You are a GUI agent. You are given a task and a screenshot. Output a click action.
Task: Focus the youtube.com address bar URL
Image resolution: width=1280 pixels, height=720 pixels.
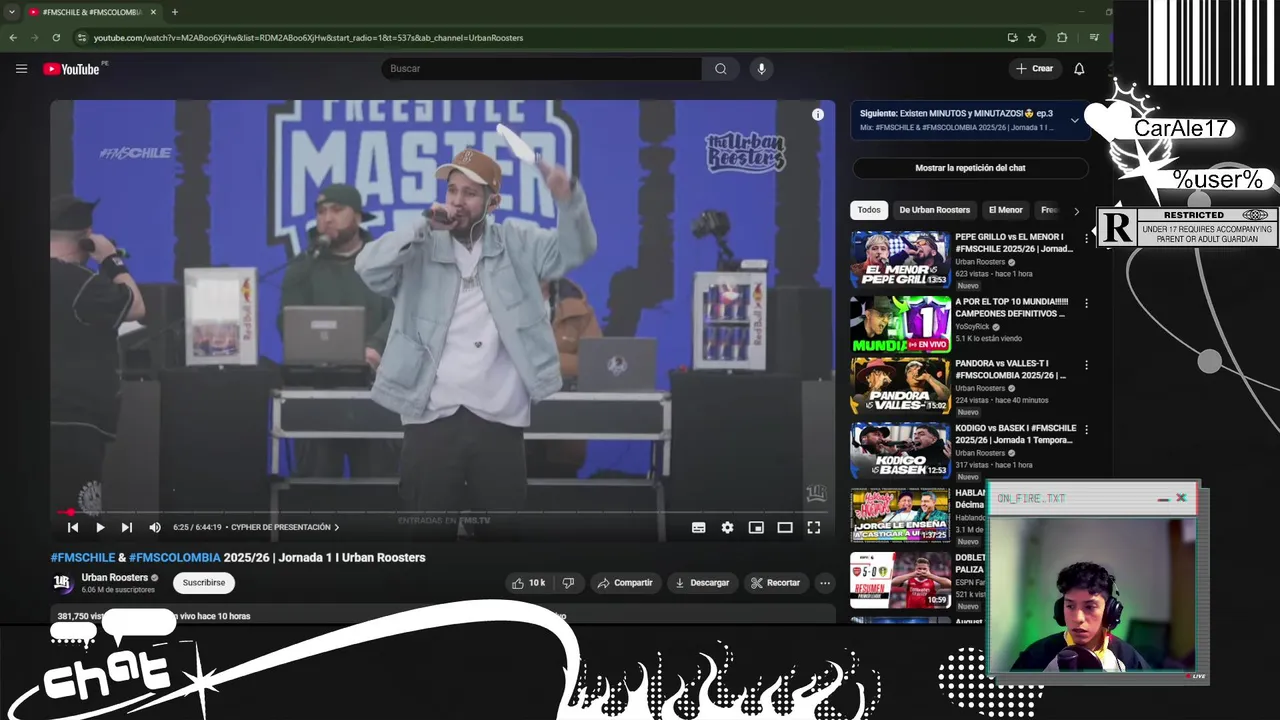308,38
